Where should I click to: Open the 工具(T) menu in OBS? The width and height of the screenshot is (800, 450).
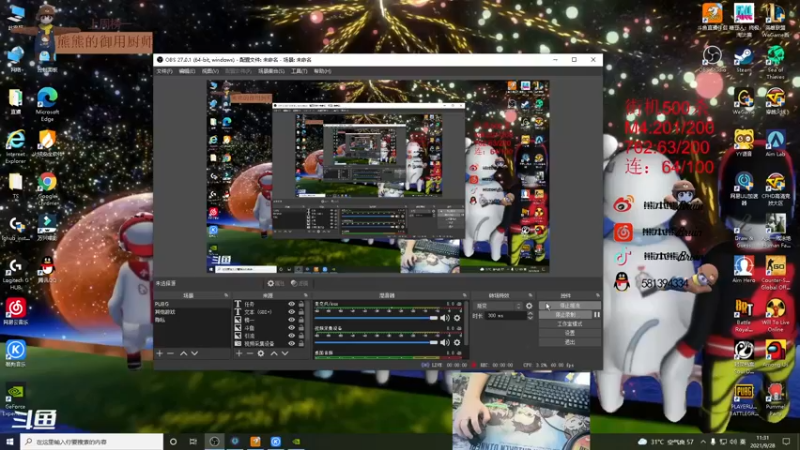[299, 71]
